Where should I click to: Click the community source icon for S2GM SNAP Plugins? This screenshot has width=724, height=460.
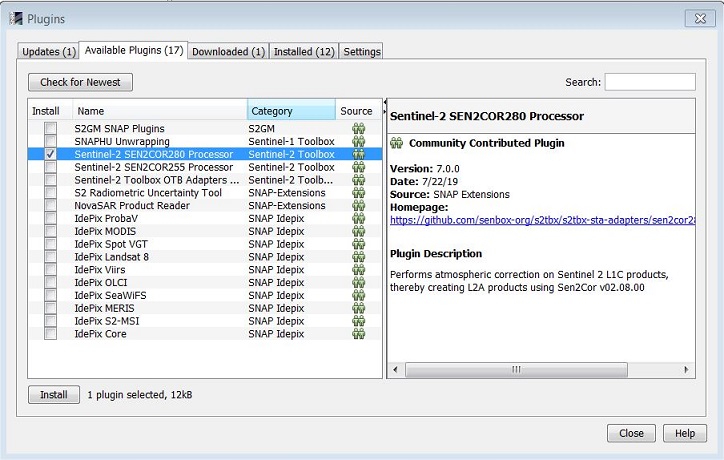358,129
